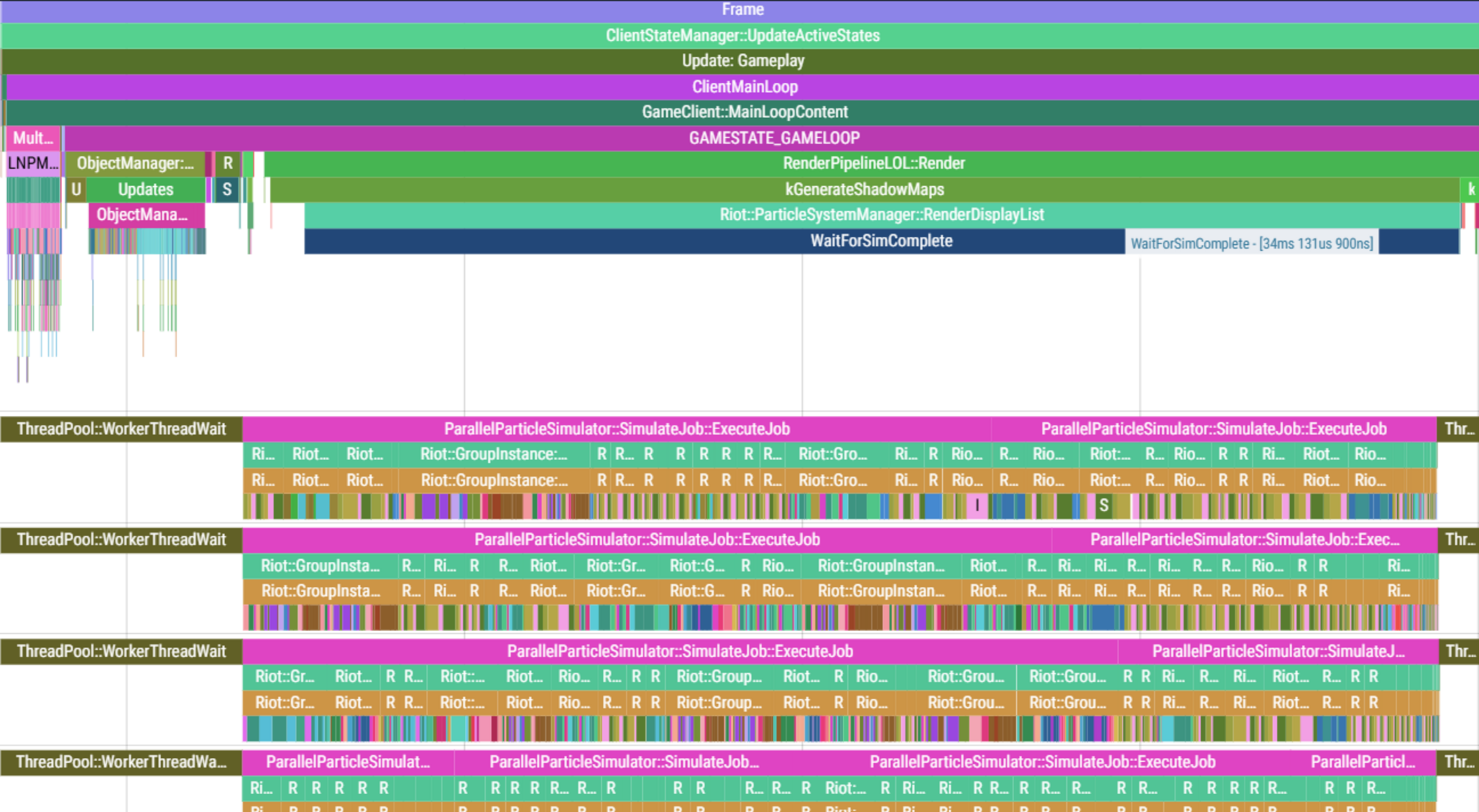Select the GAMESTATE_GAMELOOP slice
Screen dimensions: 1479x812
(x=774, y=138)
